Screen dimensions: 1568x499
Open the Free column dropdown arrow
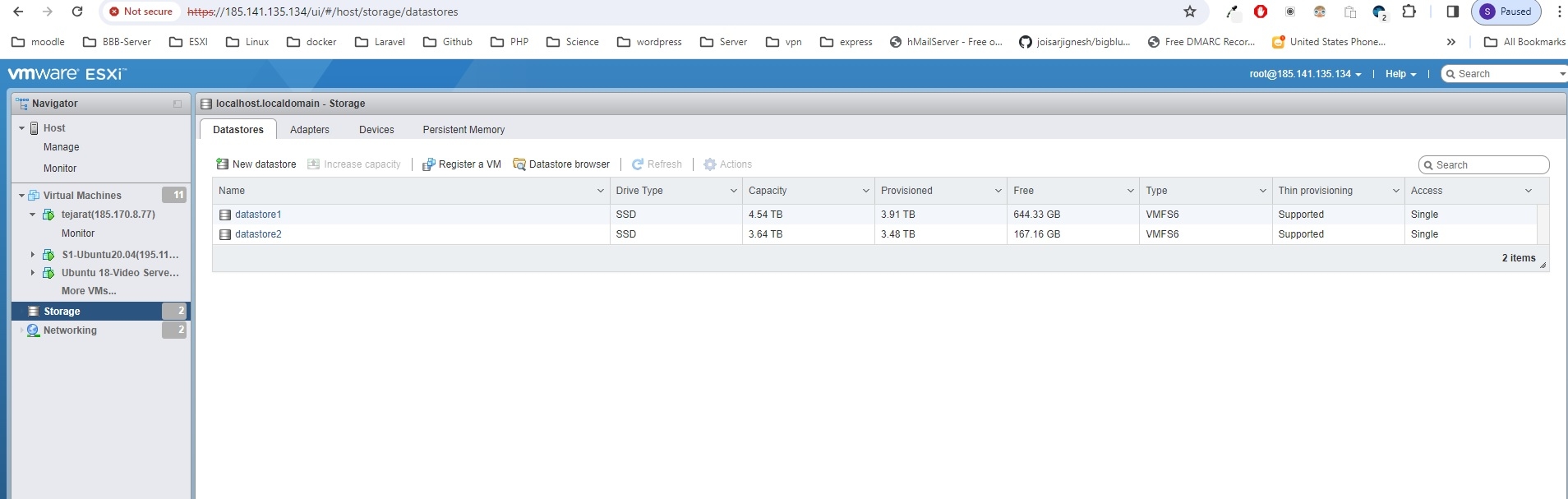click(1131, 191)
